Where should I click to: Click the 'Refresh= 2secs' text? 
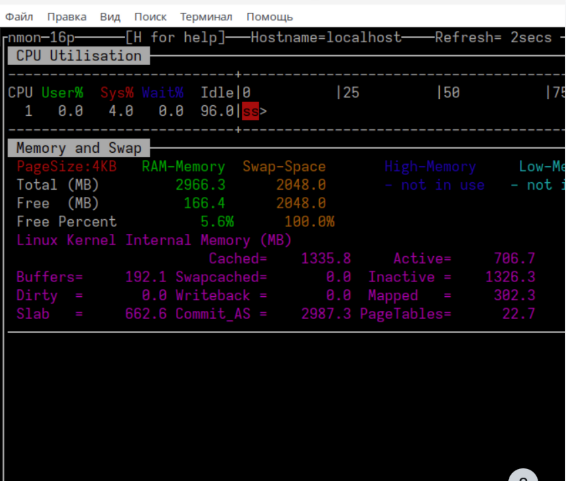[x=493, y=38]
